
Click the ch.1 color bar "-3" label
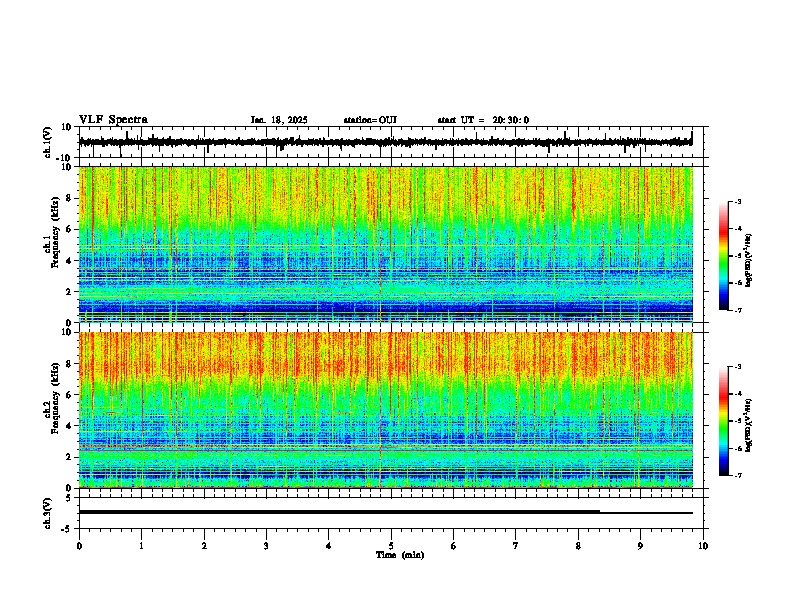pos(738,202)
